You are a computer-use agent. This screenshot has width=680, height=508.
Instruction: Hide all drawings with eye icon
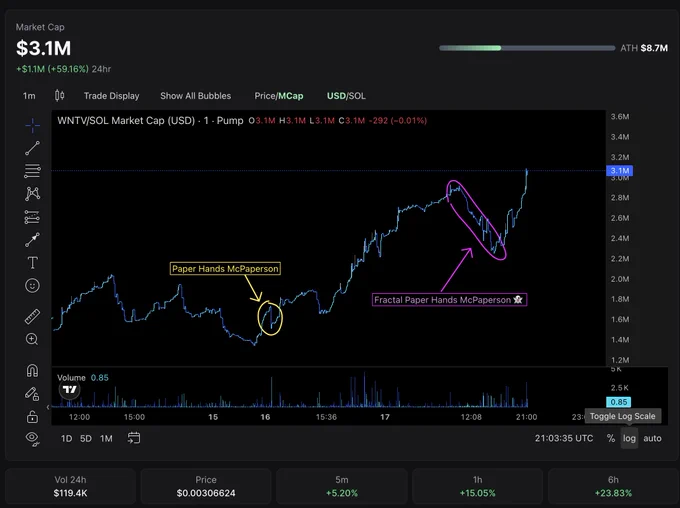point(33,439)
